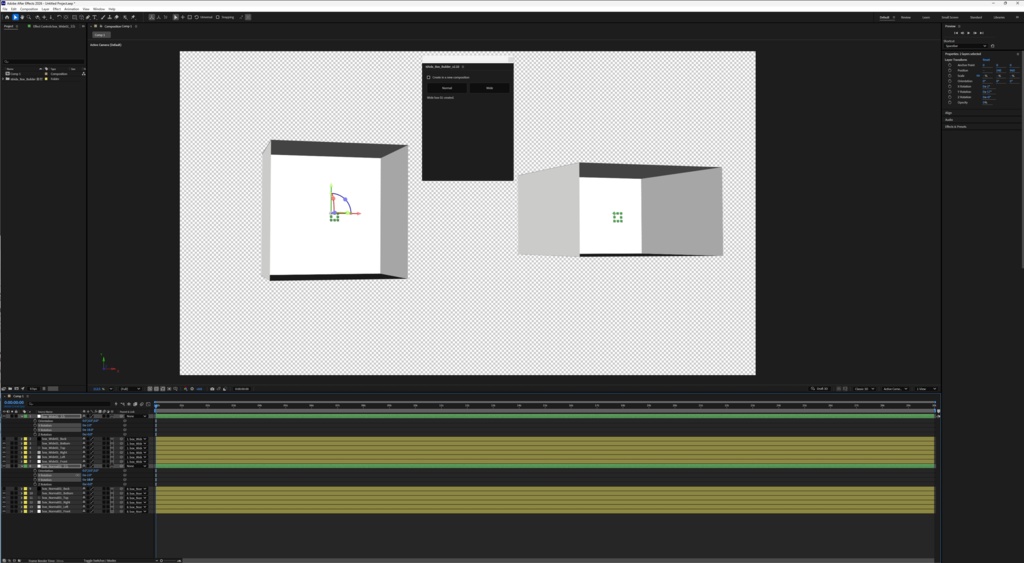Open parent dropdown for Box_Wide01_Back layer
1024x563 pixels.
[136, 439]
